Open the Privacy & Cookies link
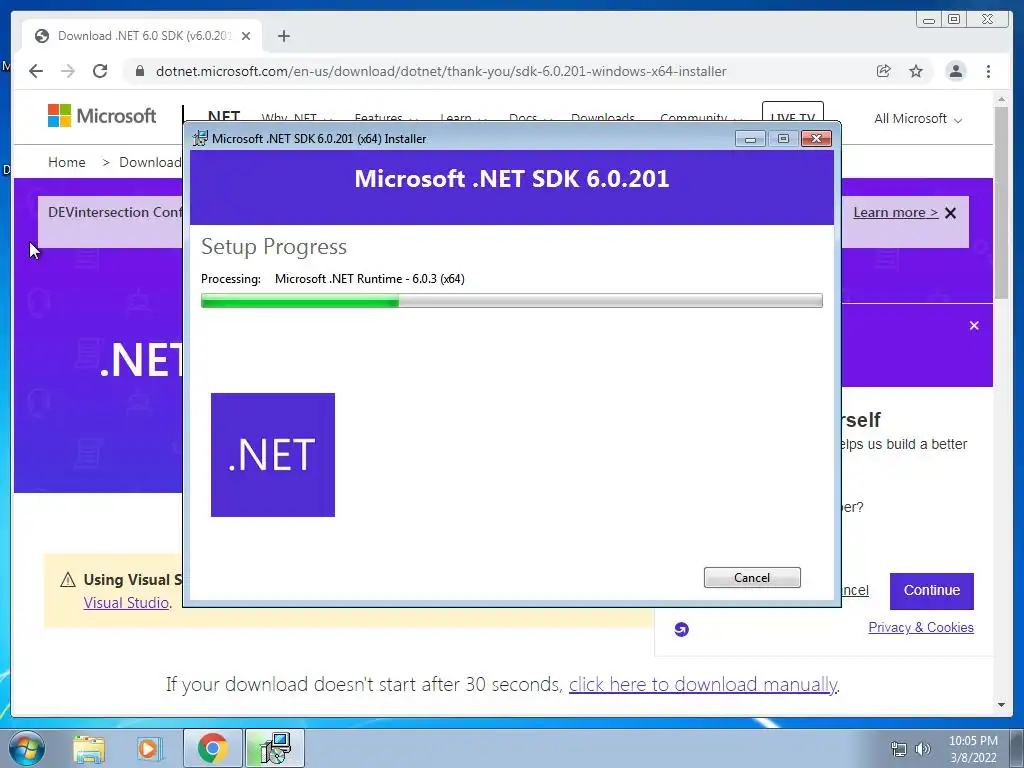 tap(921, 628)
